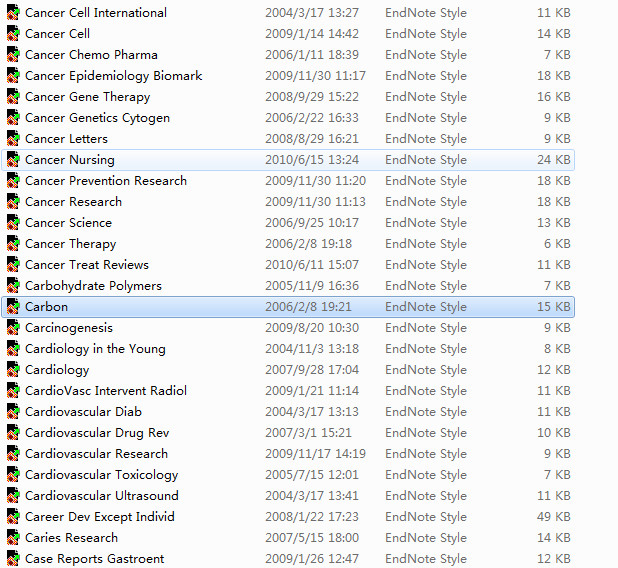Select the Cancer Nursing file name
This screenshot has height=568, width=618.
coord(70,160)
